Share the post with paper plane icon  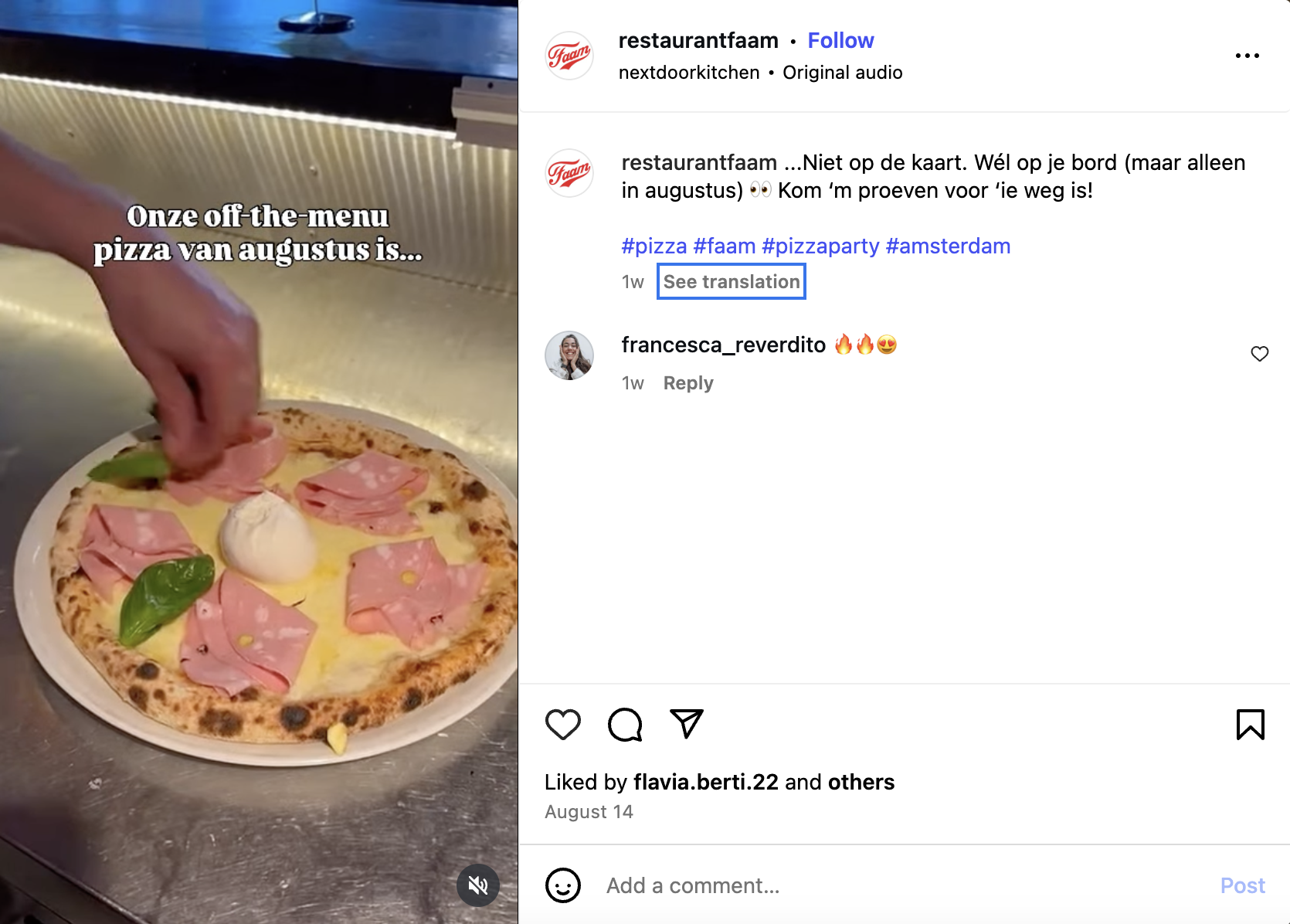tap(686, 724)
